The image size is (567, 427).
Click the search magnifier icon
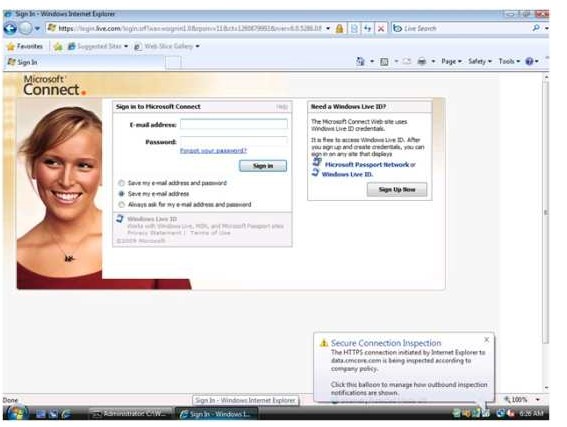pyautogui.click(x=536, y=28)
